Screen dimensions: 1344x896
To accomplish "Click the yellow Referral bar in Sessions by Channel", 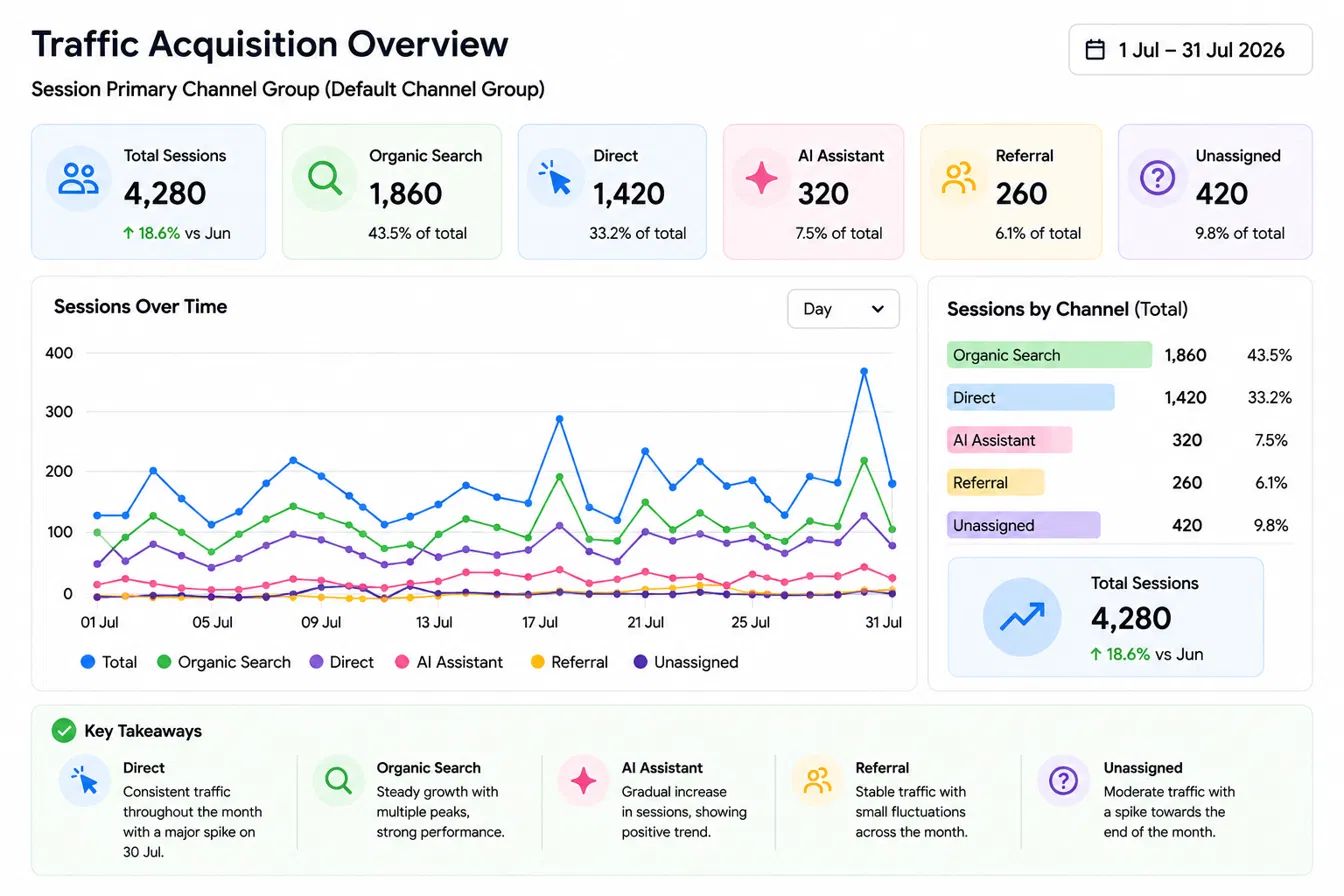I will click(x=995, y=483).
